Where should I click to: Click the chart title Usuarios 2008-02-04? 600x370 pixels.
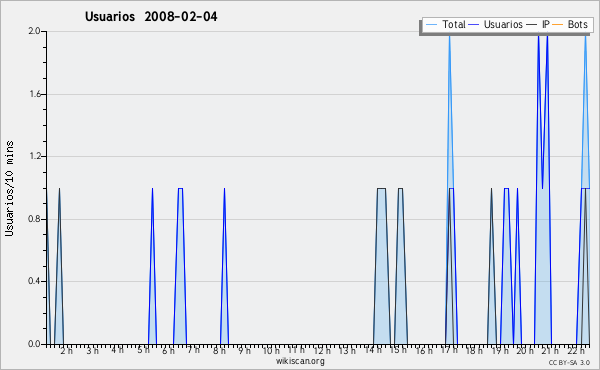[x=151, y=16]
